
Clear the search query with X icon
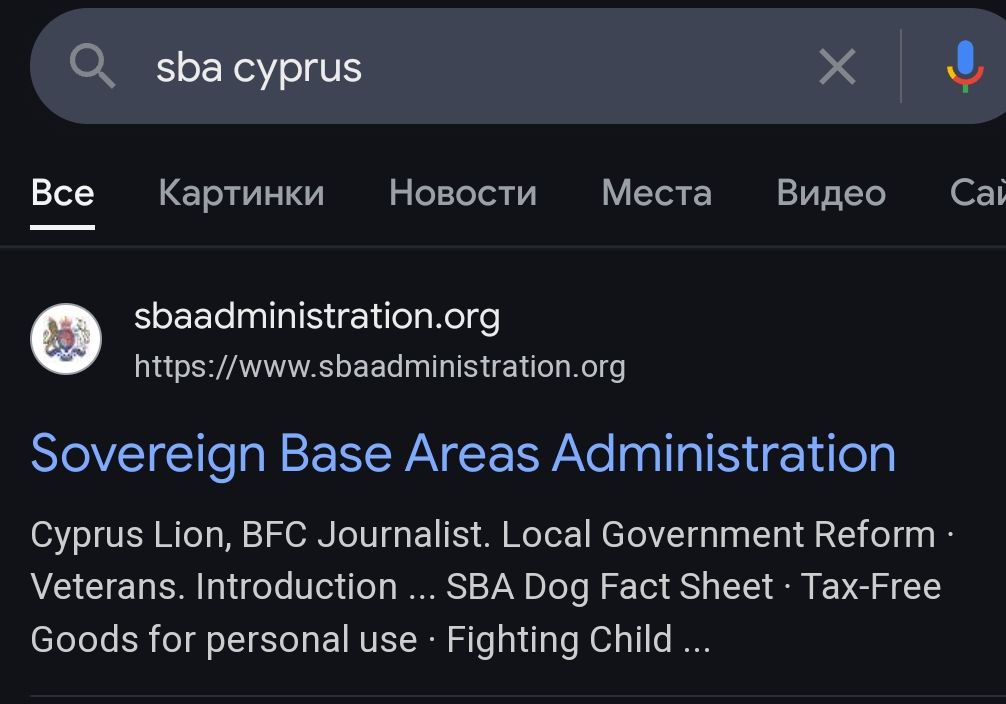pos(837,66)
